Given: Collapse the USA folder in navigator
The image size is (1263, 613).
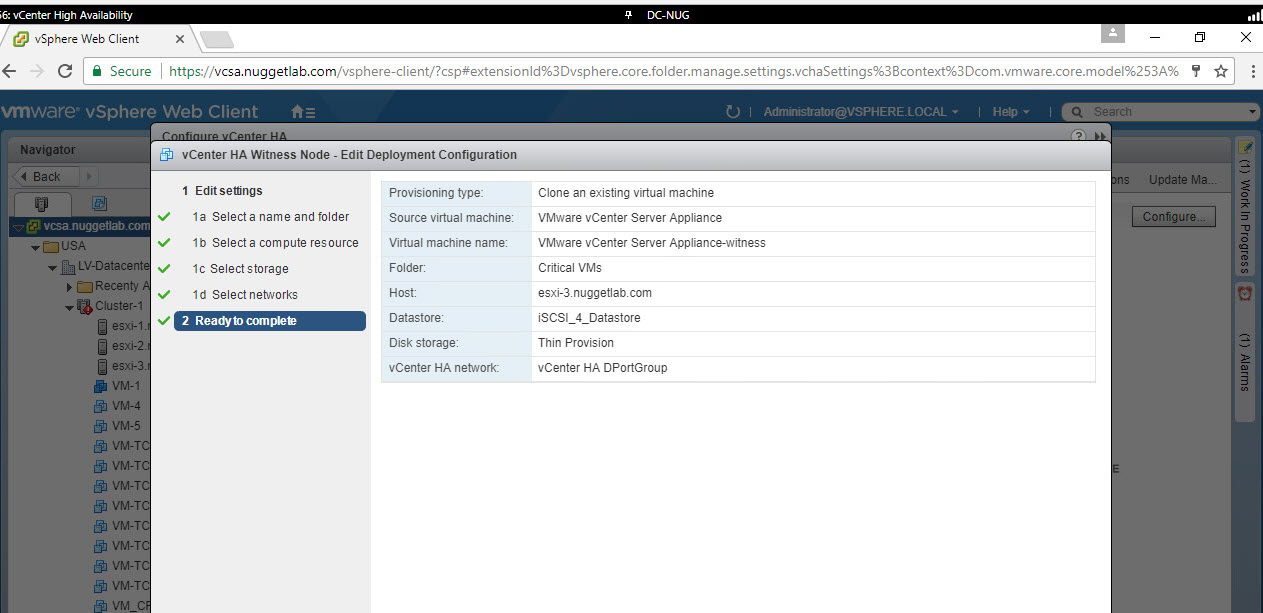Looking at the screenshot, I should tap(36, 247).
